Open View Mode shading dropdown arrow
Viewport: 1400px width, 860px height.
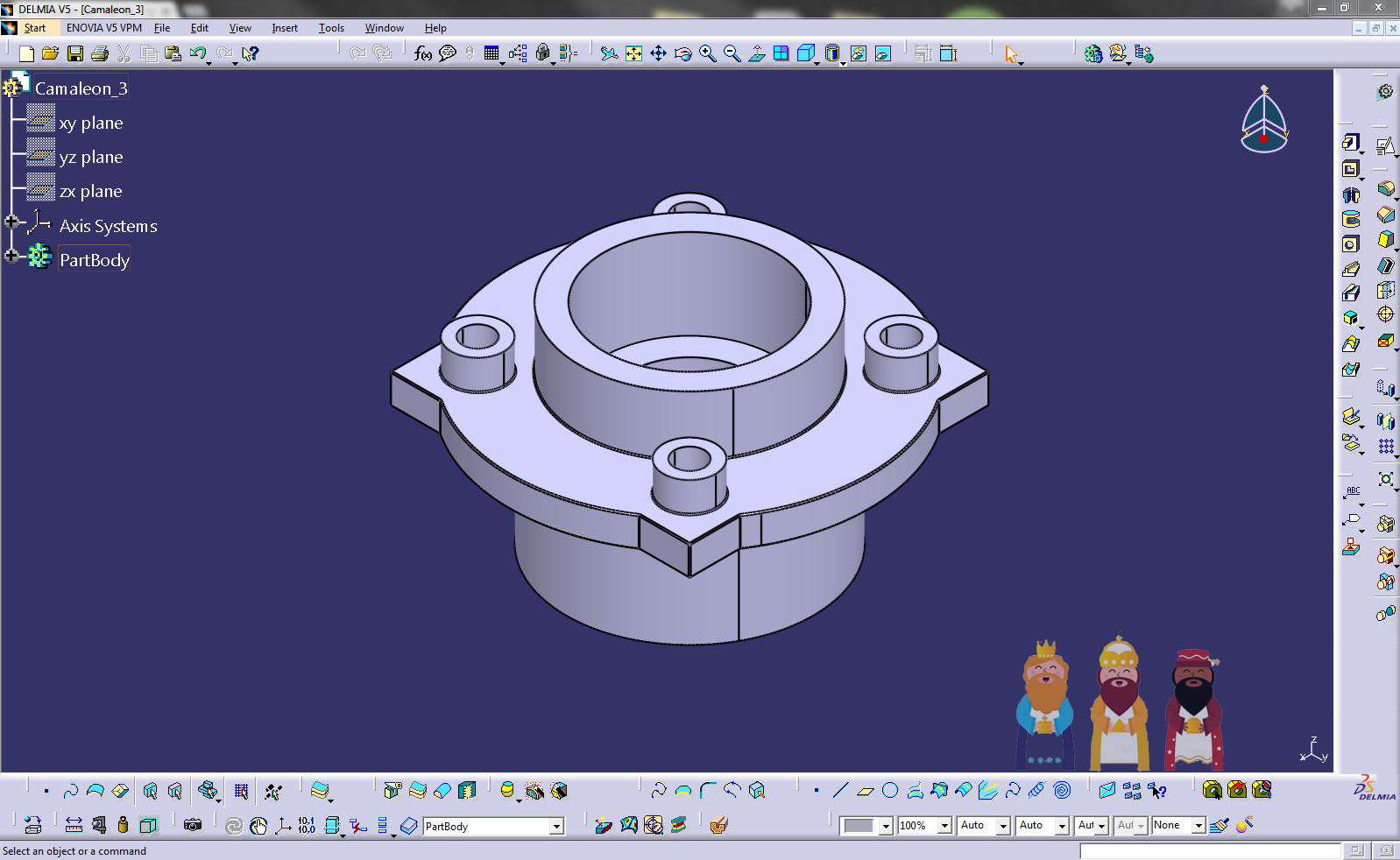pos(842,63)
